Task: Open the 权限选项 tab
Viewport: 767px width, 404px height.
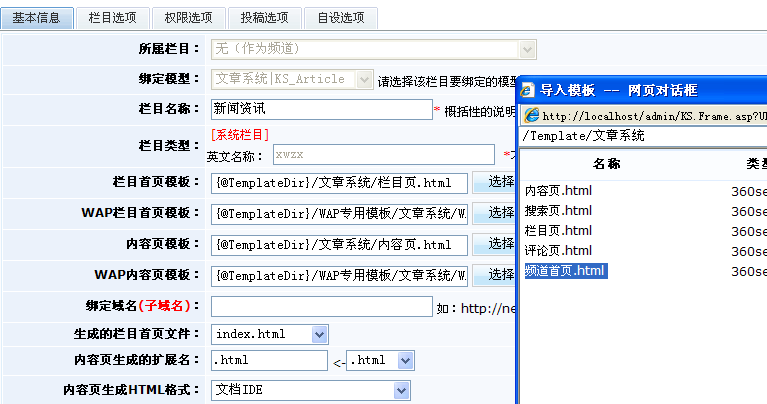Action: click(x=189, y=18)
